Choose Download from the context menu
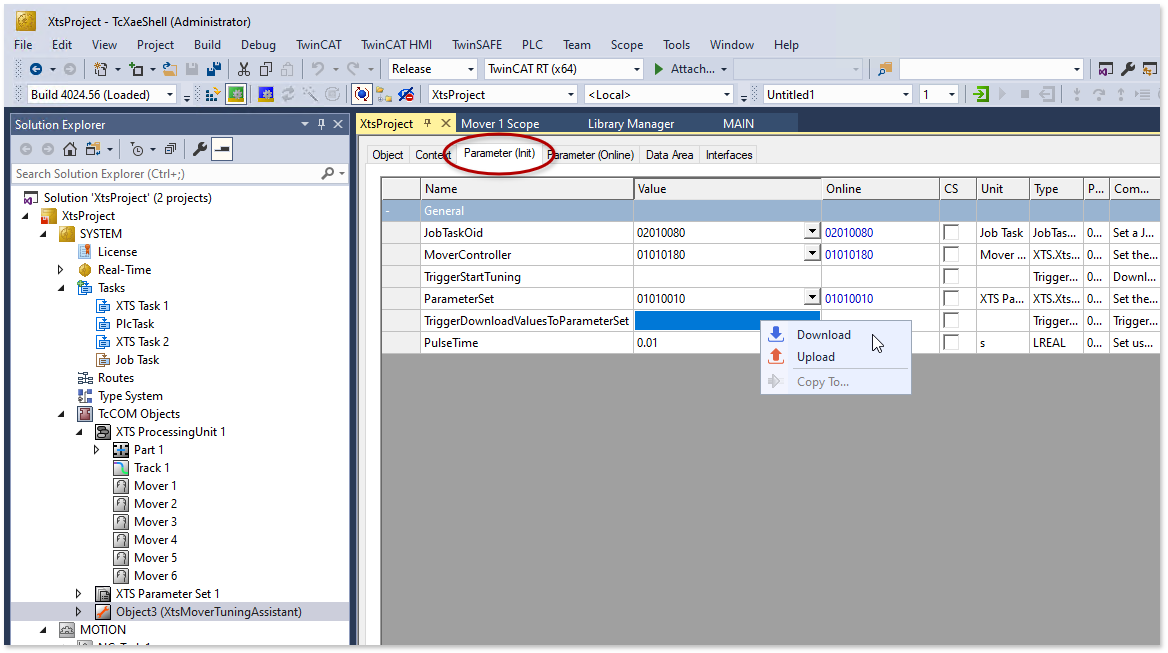This screenshot has height=653, width=1168. coord(823,334)
